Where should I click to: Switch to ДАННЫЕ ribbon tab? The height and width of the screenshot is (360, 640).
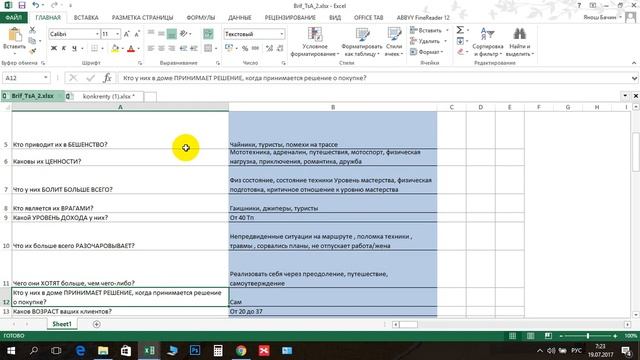(240, 18)
